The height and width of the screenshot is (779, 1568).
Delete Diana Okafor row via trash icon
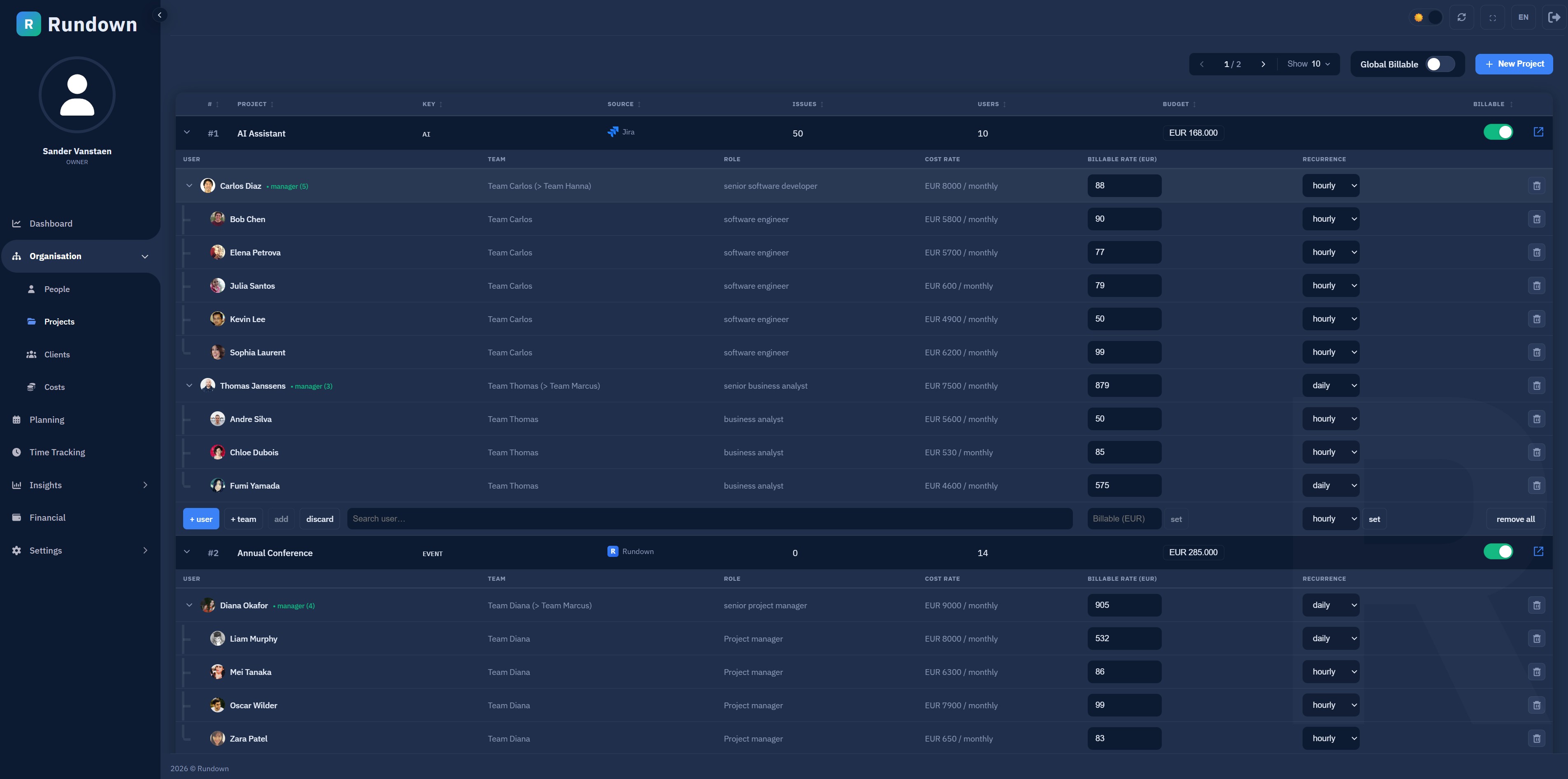1536,606
